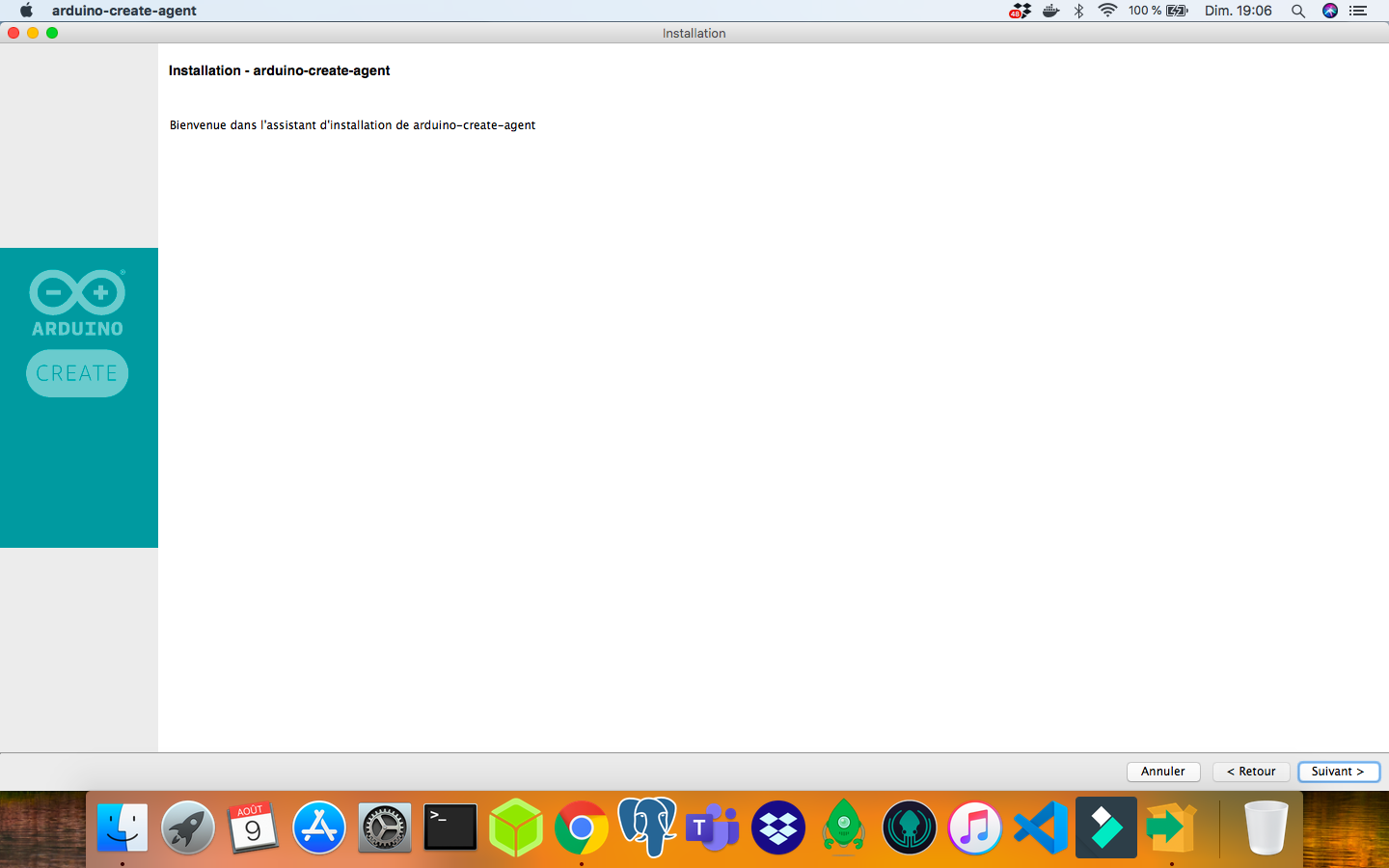Launch GitKraken from the Dock

tap(910, 827)
